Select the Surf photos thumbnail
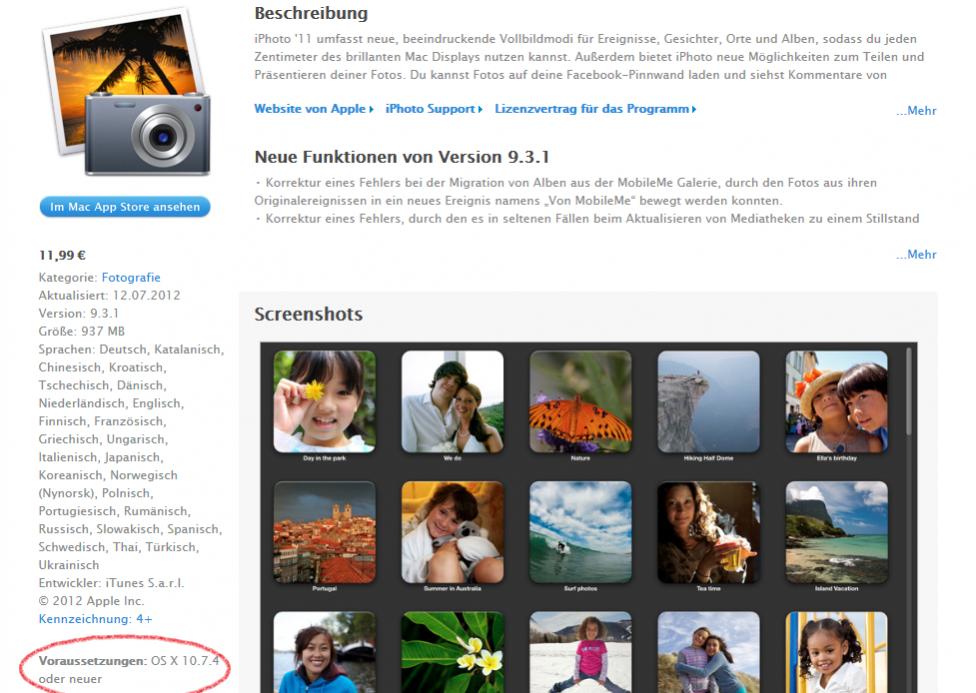The height and width of the screenshot is (693, 976). tap(580, 532)
